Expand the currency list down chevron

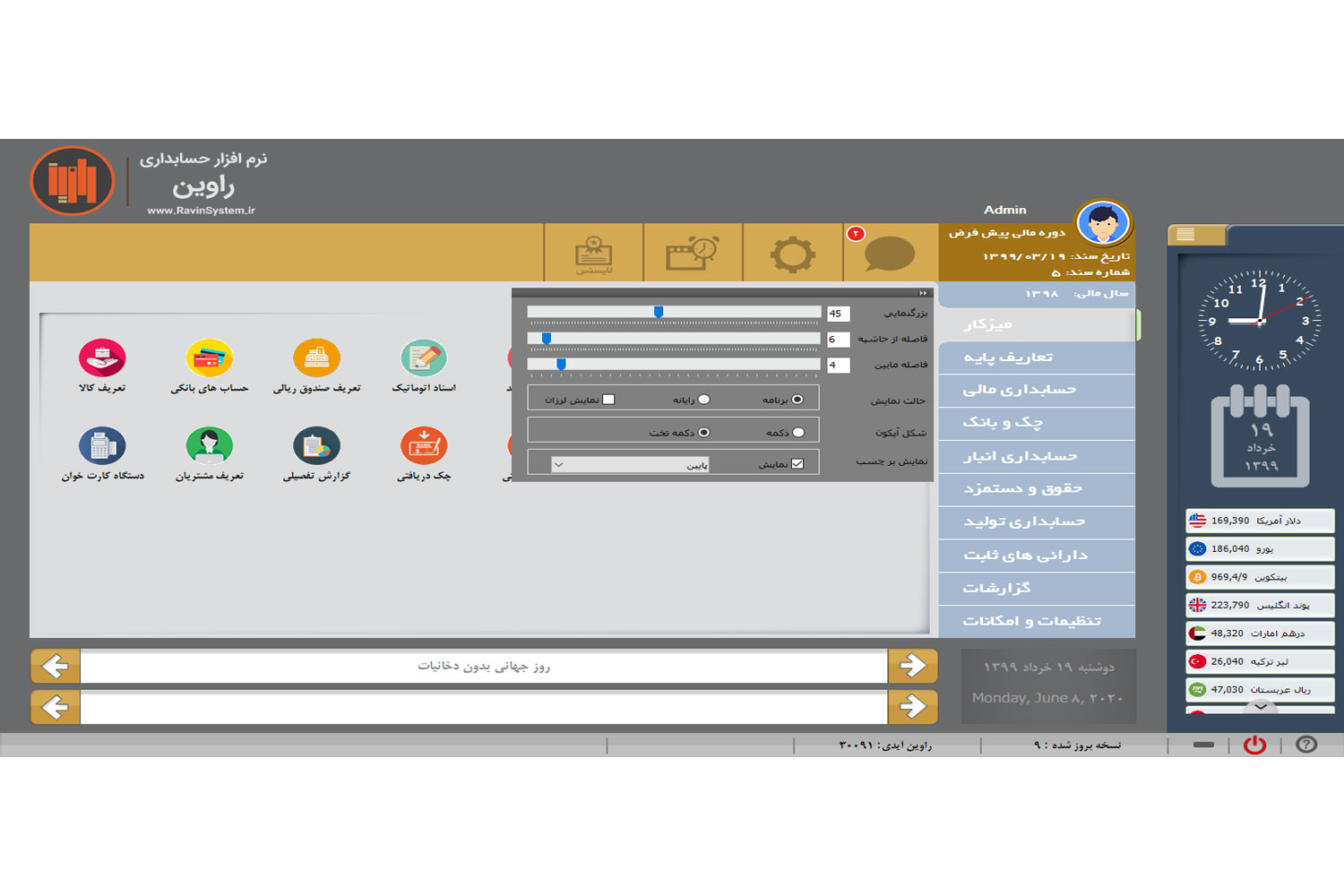pyautogui.click(x=1261, y=707)
